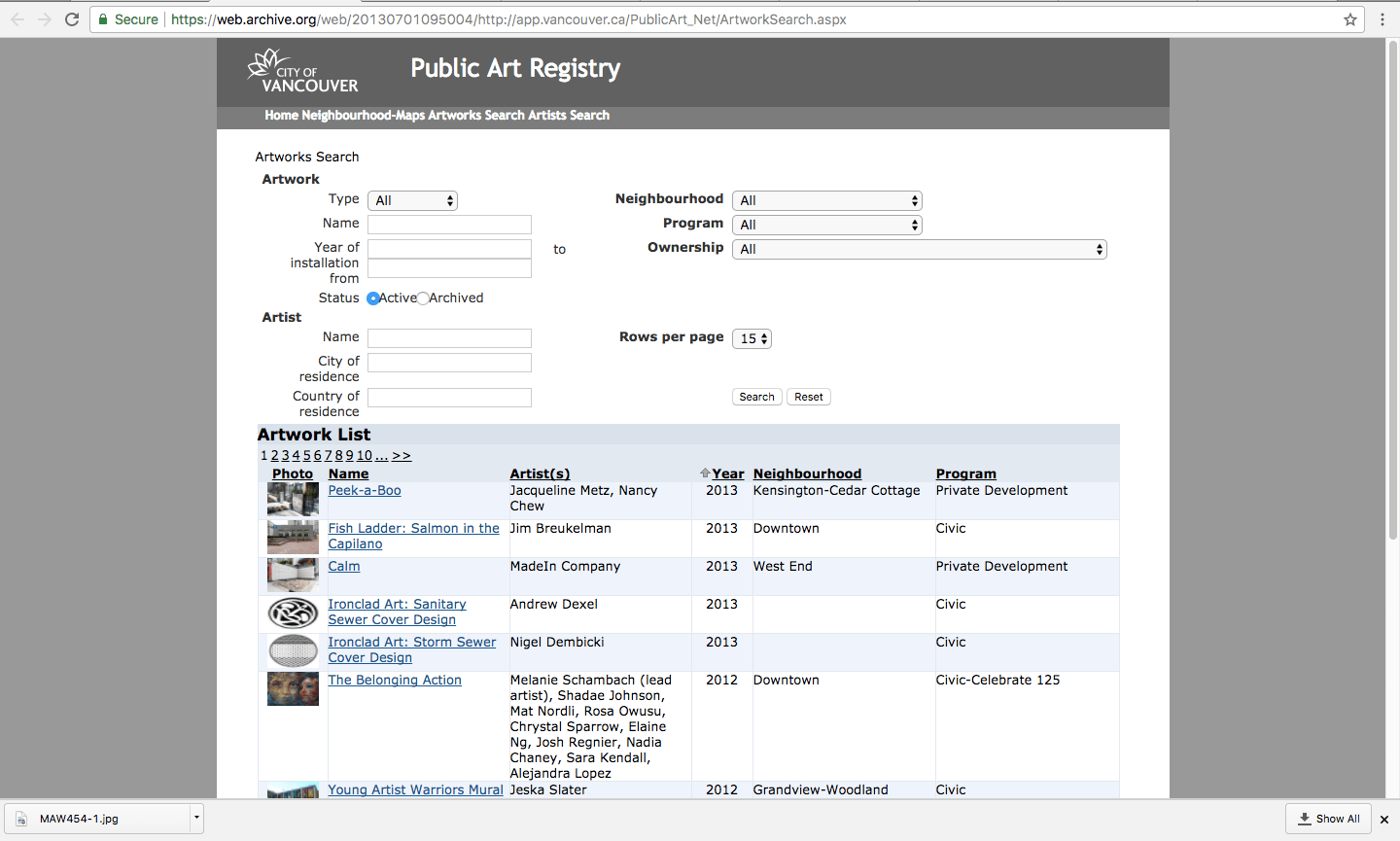Open the Ownership dropdown

(919, 249)
